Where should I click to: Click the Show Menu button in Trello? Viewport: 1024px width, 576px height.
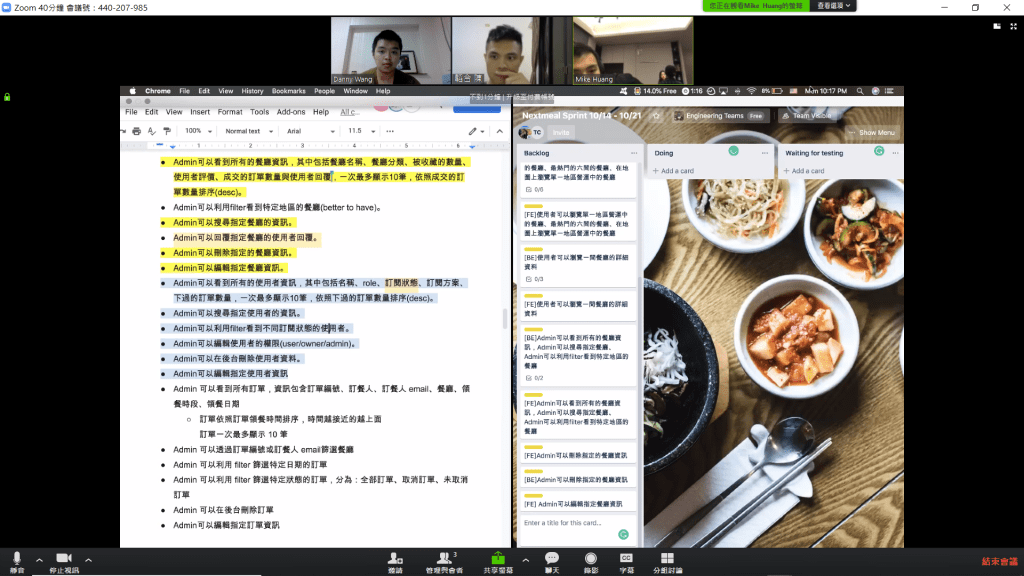[x=873, y=132]
